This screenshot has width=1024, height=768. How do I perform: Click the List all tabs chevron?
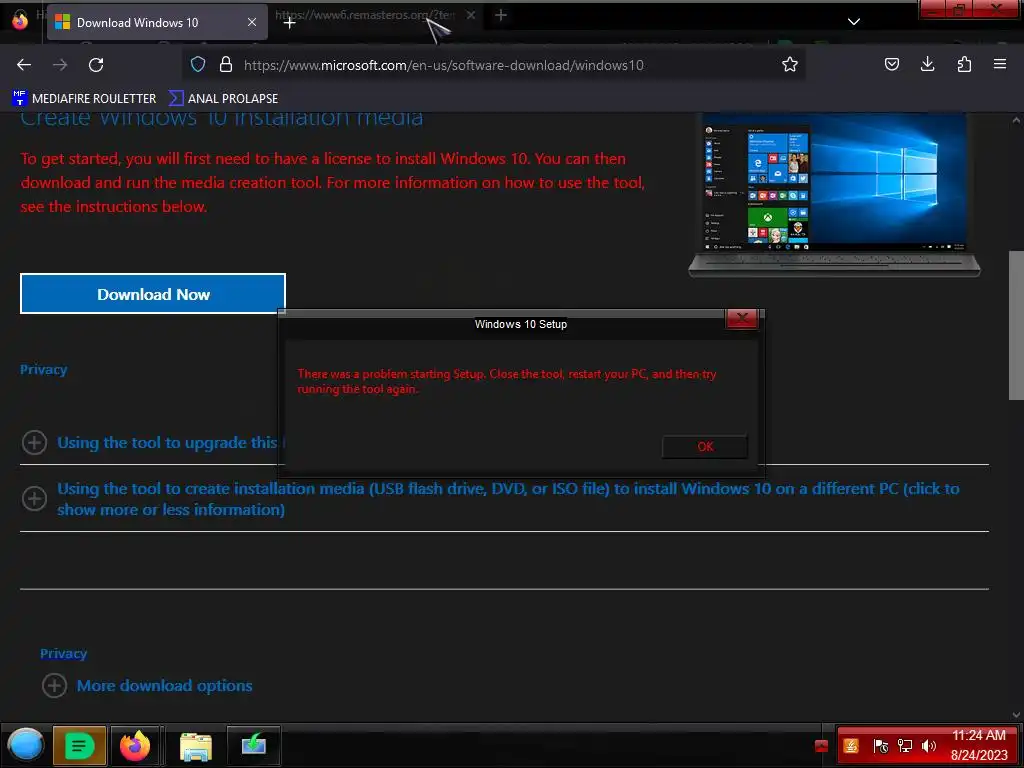point(854,22)
